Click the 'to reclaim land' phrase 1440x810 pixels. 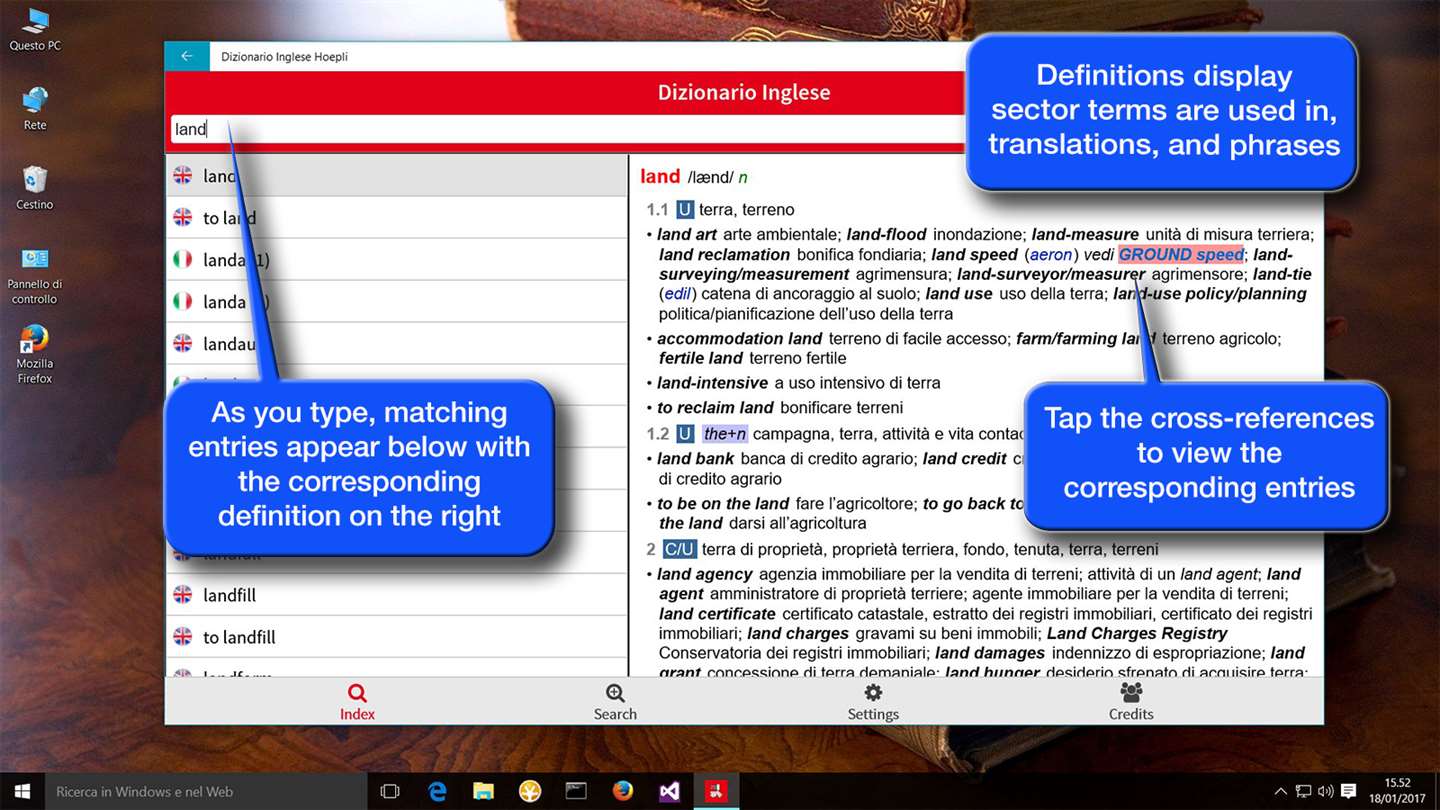click(x=715, y=407)
